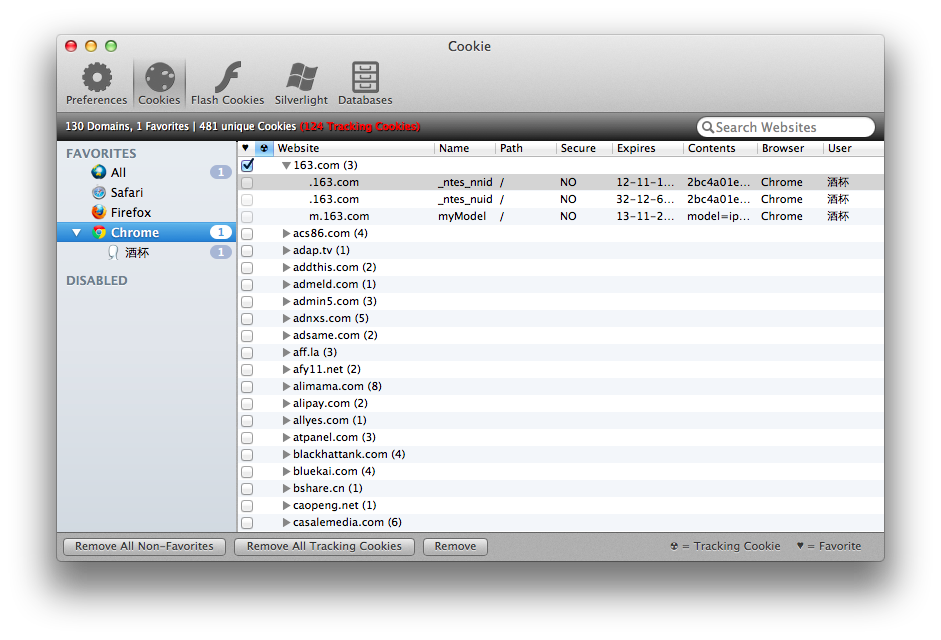Check the myModel cookie checkbox
The image size is (941, 640).
(247, 217)
